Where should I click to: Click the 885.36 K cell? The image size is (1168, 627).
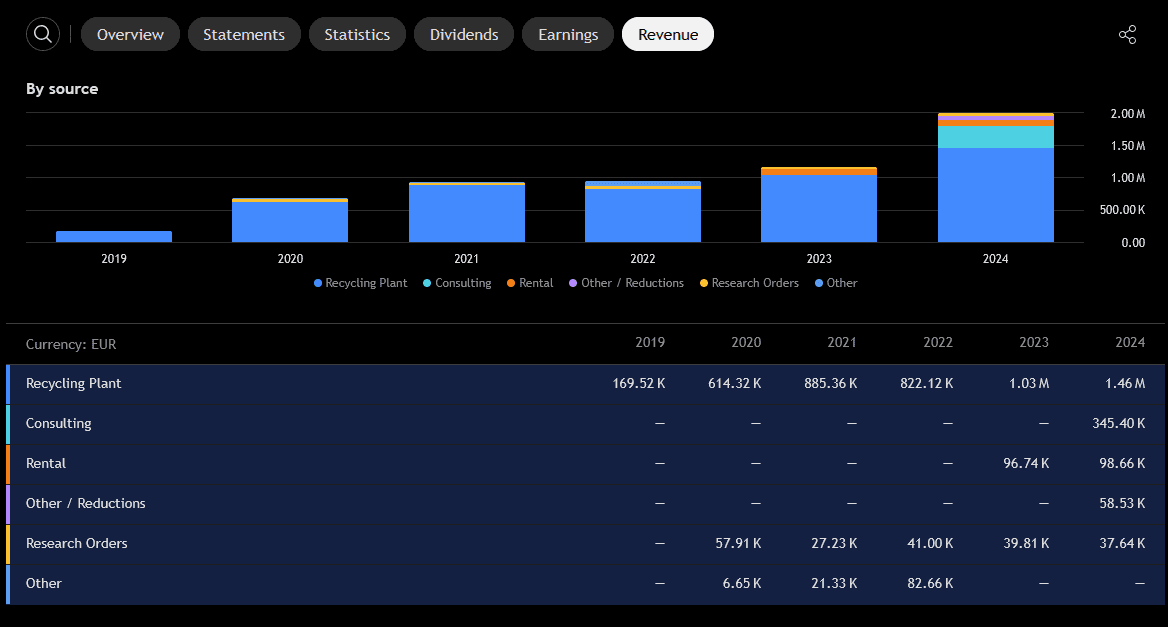coord(831,383)
